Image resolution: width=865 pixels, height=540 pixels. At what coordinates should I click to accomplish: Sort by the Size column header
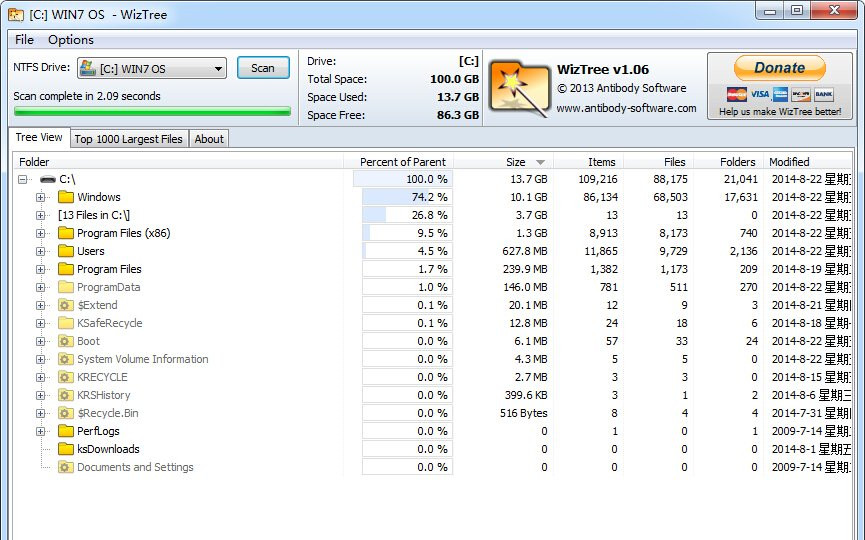(x=503, y=162)
